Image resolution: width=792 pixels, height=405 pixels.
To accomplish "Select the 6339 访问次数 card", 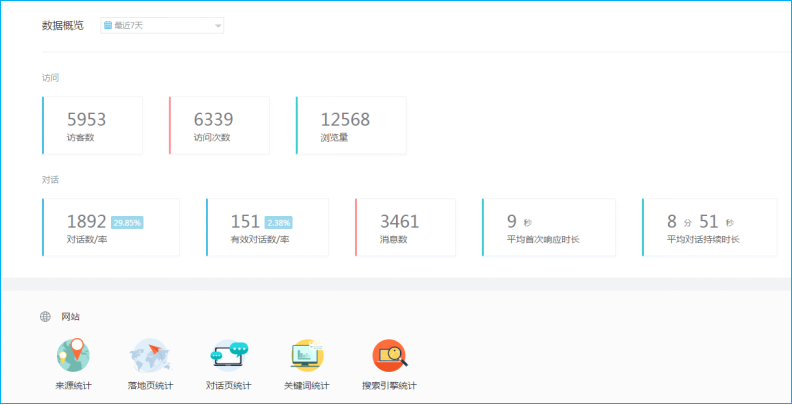I will coord(219,125).
